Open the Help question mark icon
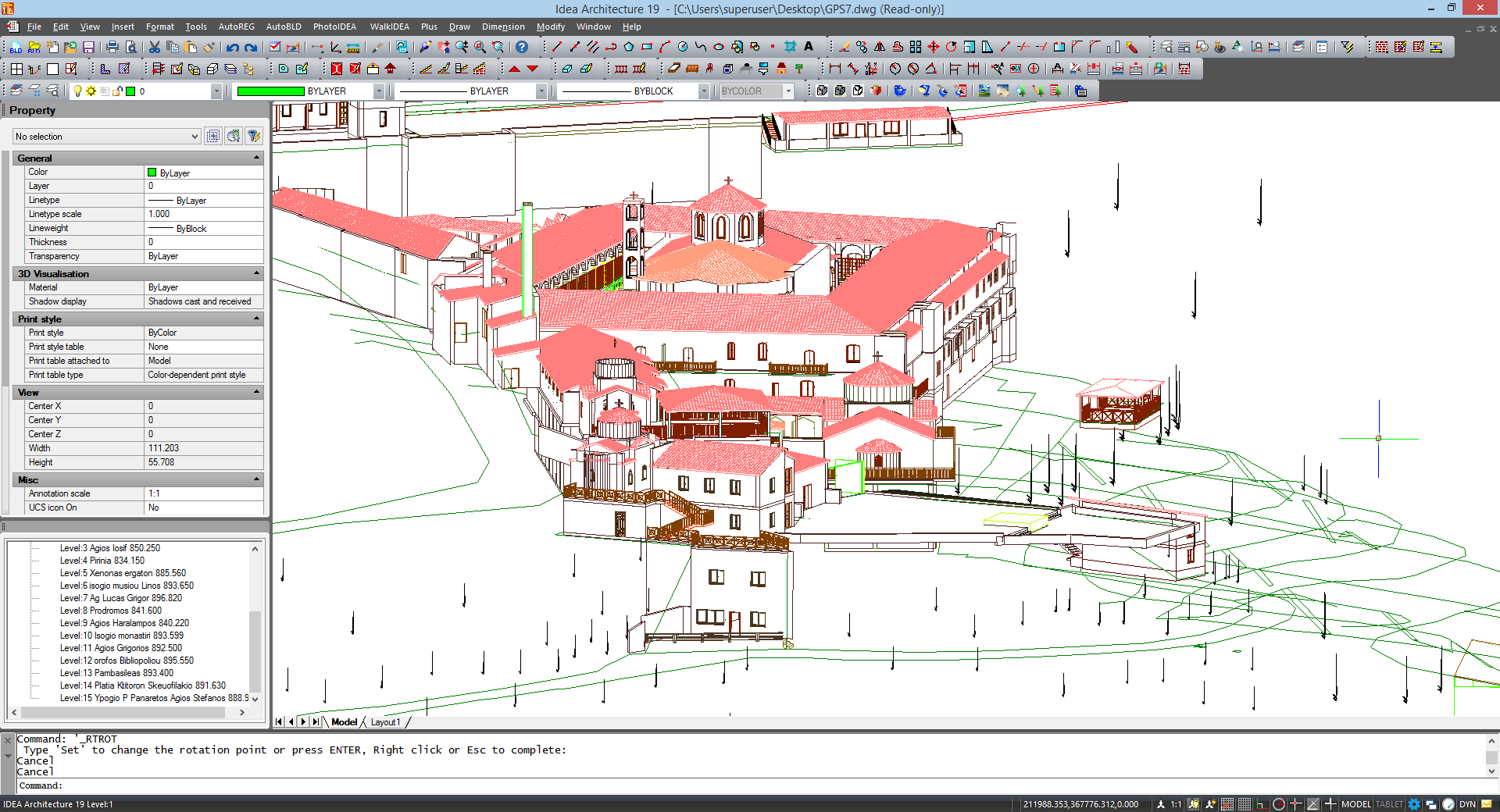The height and width of the screenshot is (812, 1500). (522, 47)
